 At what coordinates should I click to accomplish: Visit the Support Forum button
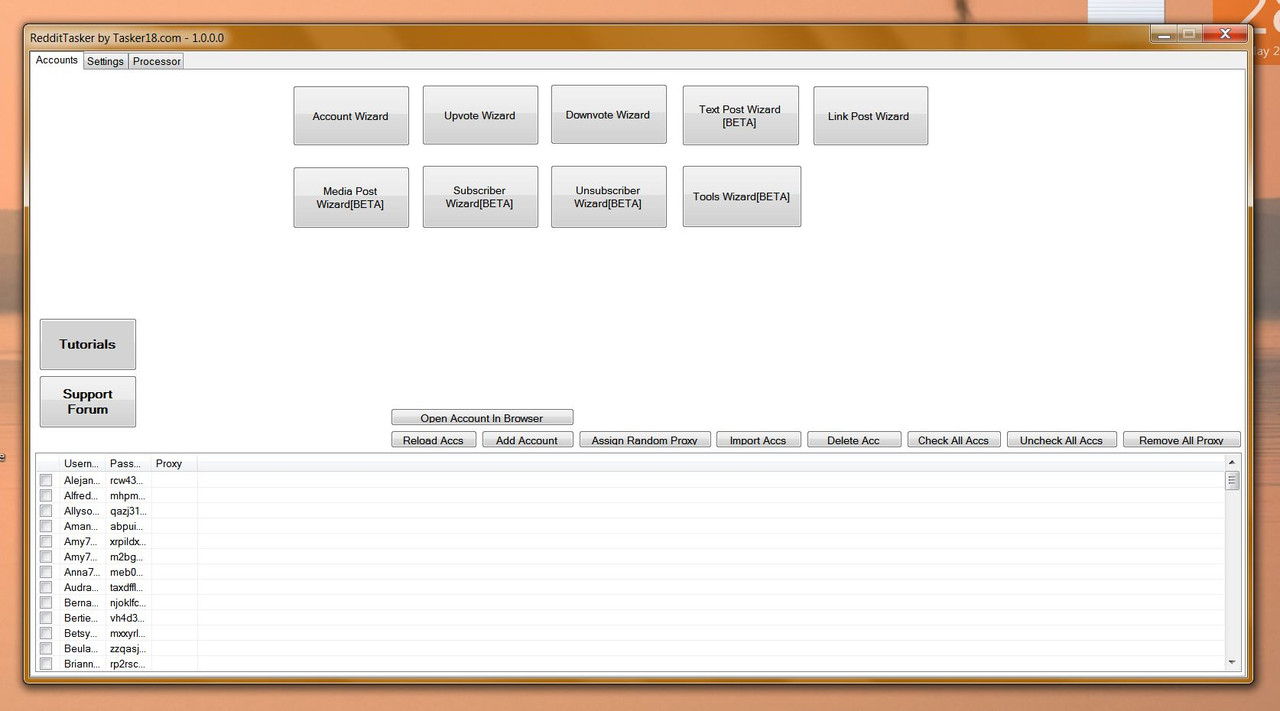[x=88, y=401]
